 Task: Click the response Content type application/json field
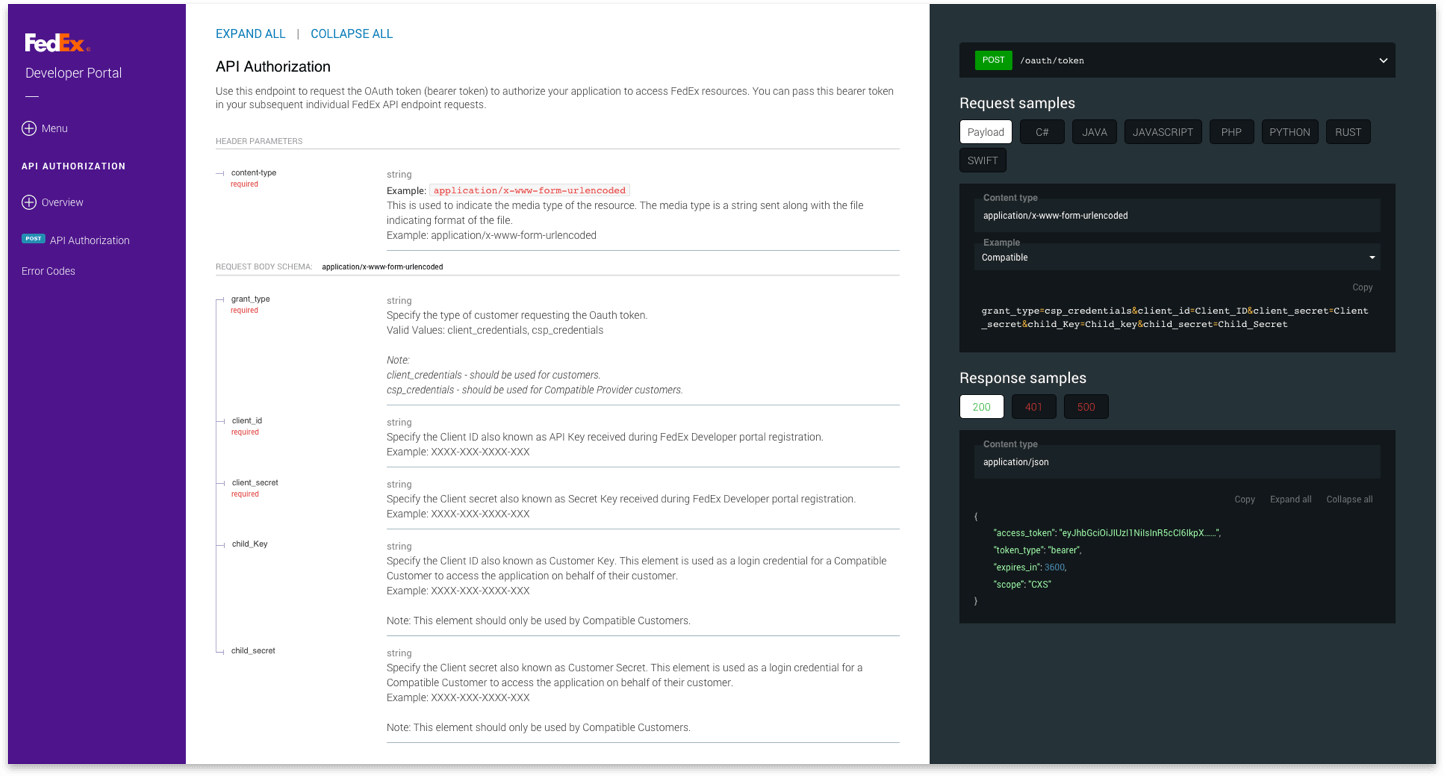1177,462
